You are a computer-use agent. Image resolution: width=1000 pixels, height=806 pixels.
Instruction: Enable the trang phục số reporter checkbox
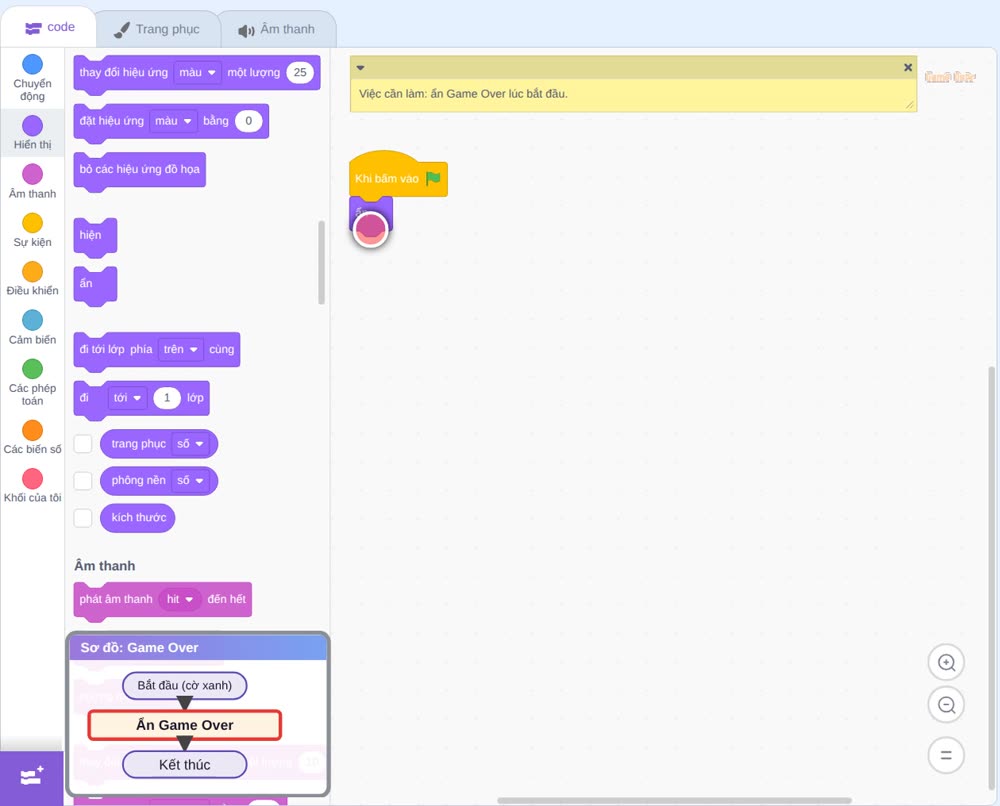(x=83, y=444)
